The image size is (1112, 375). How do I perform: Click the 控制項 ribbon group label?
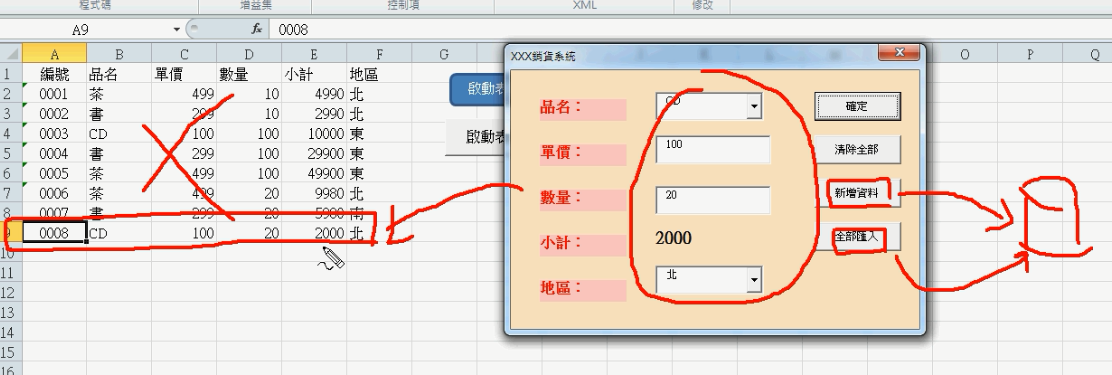click(403, 5)
